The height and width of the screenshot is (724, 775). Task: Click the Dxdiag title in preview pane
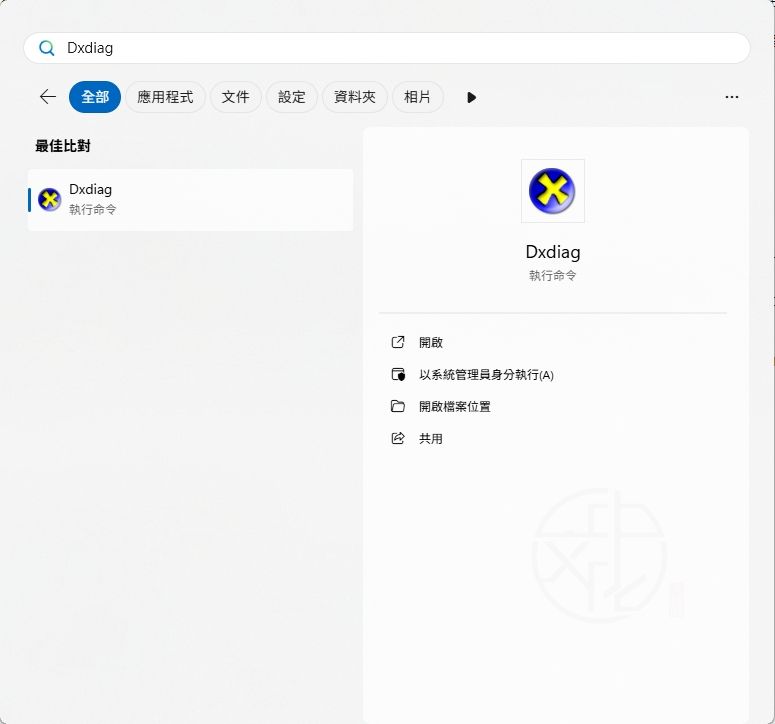point(553,253)
